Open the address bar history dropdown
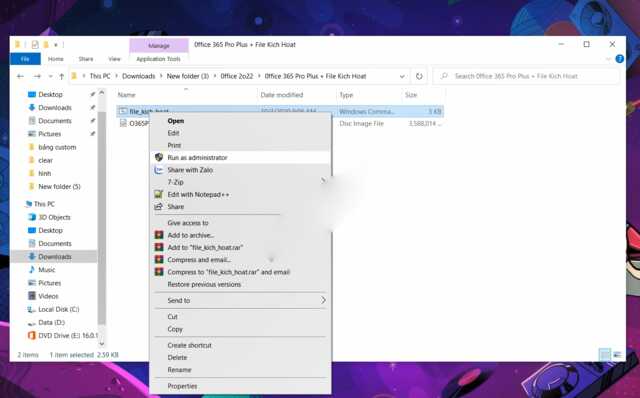640x398 pixels. 402,76
